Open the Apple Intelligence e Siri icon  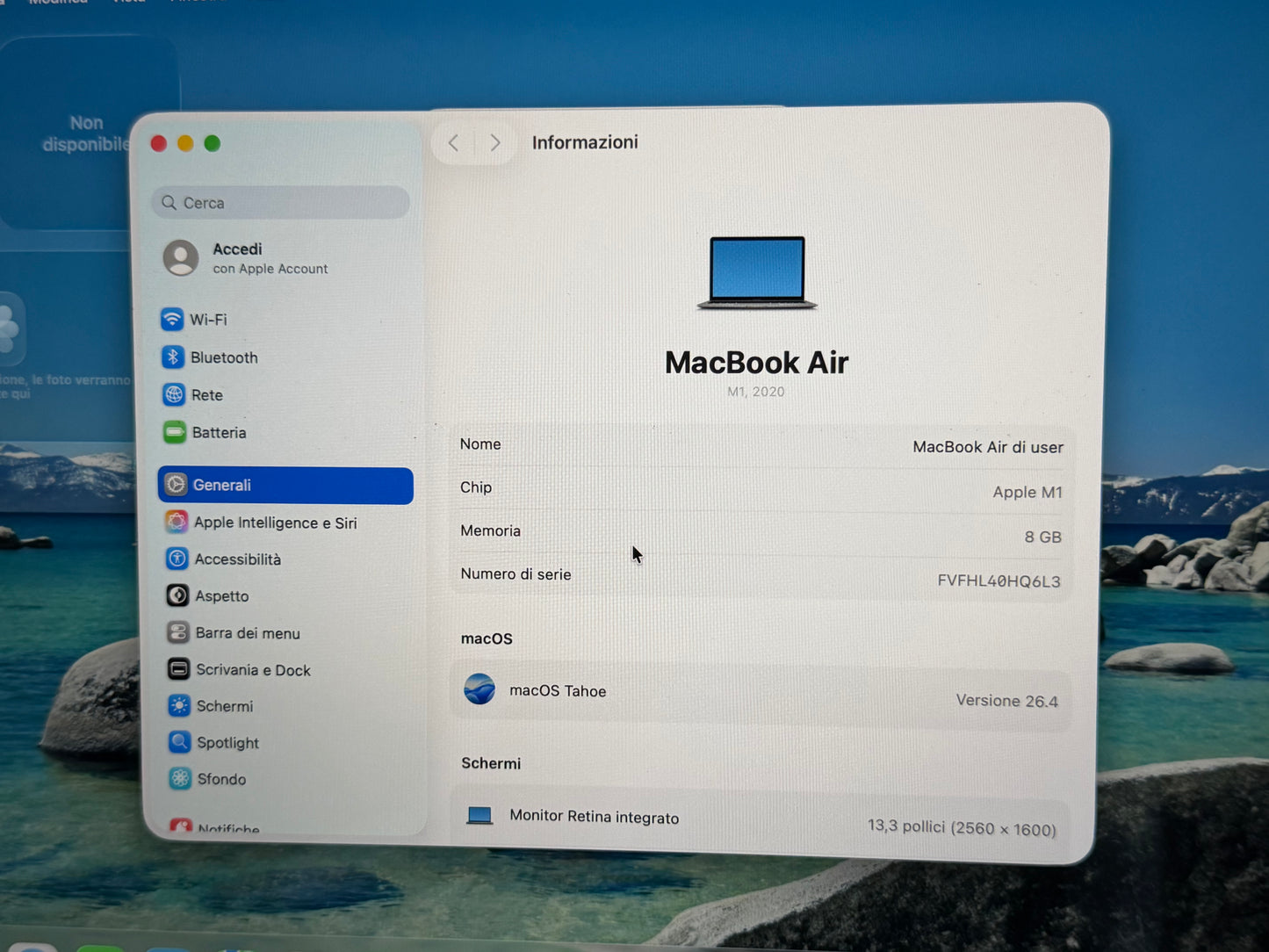click(x=177, y=522)
